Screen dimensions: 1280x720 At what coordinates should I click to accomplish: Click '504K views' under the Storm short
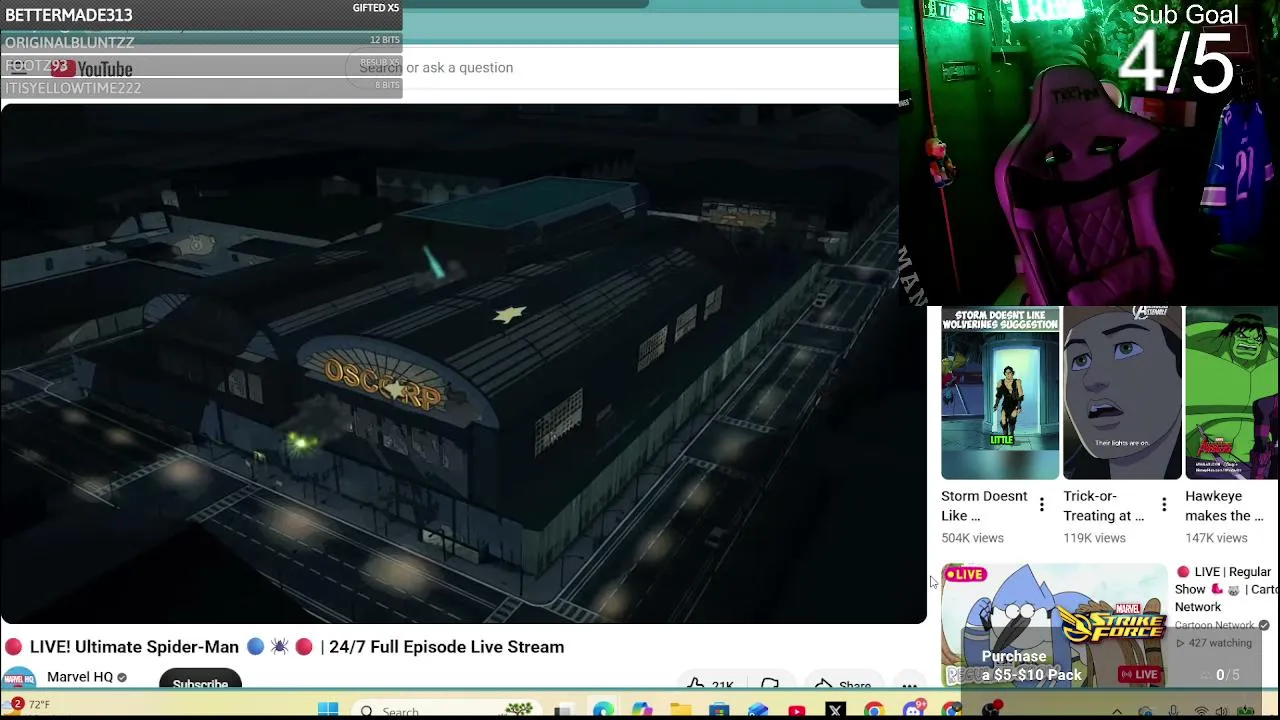click(972, 538)
